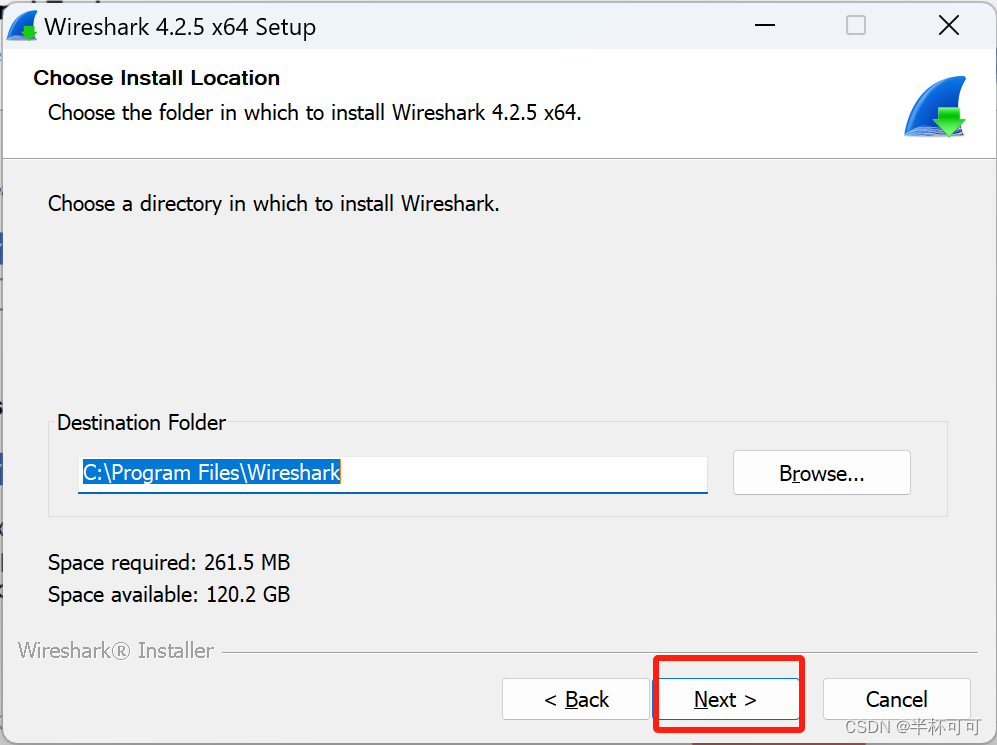Click 'Choose a directory in which to install Wireshark.'
Viewport: 997px width, 745px height.
click(x=273, y=203)
